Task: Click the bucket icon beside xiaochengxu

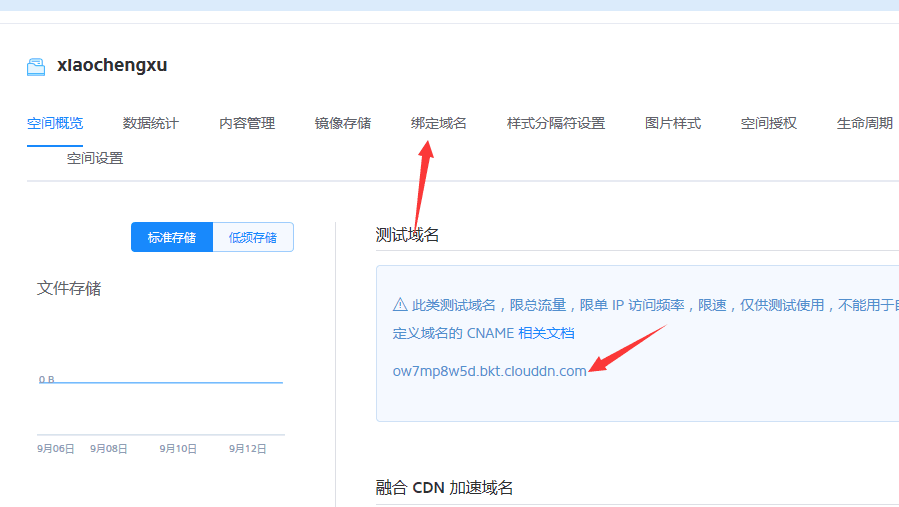Action: click(x=36, y=66)
